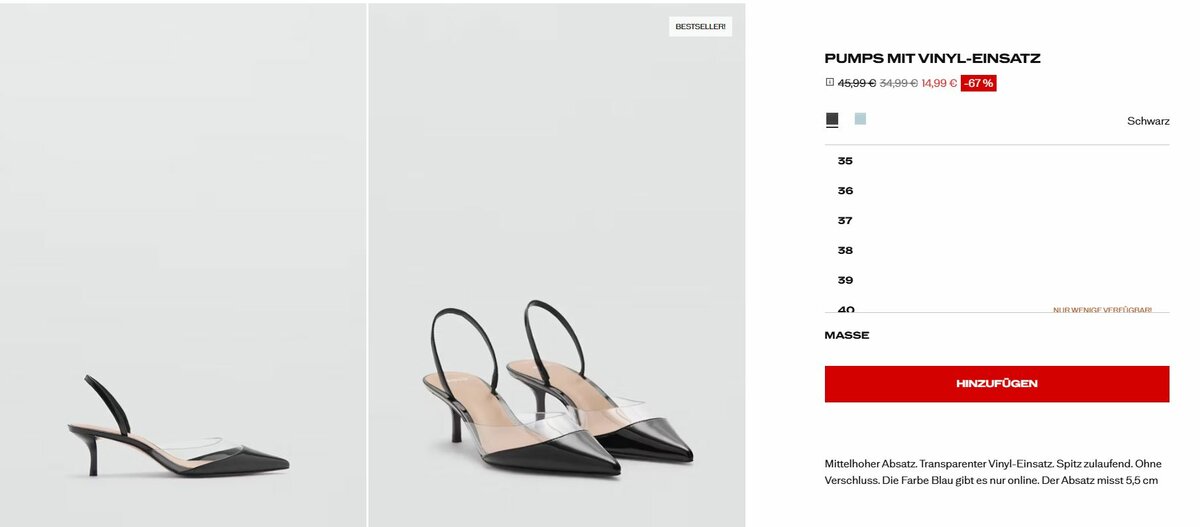Select the black color swatch
The image size is (1200, 527).
click(832, 119)
